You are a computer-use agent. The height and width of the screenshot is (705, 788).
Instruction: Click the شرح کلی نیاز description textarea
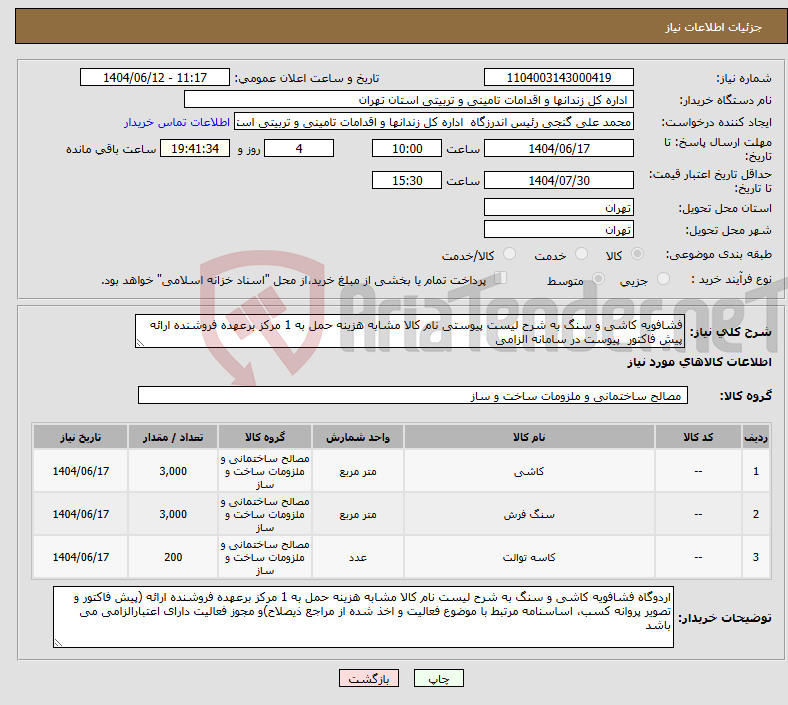click(410, 332)
